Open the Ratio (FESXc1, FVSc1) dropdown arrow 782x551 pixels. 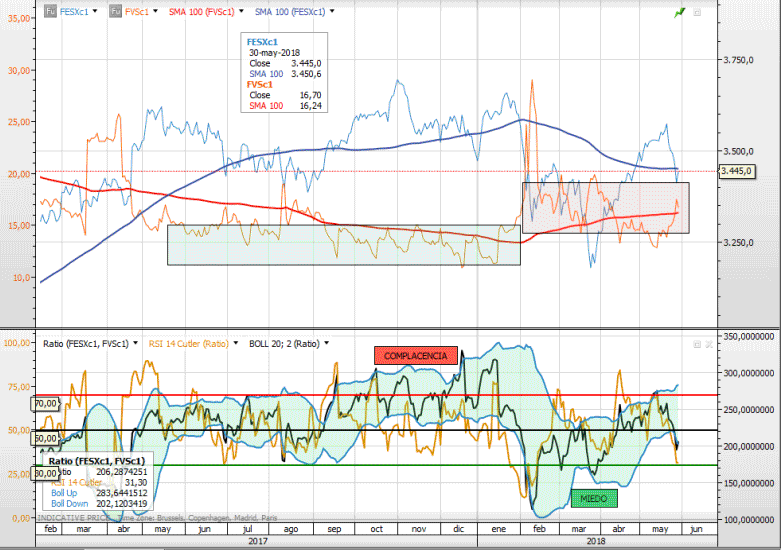coord(135,343)
